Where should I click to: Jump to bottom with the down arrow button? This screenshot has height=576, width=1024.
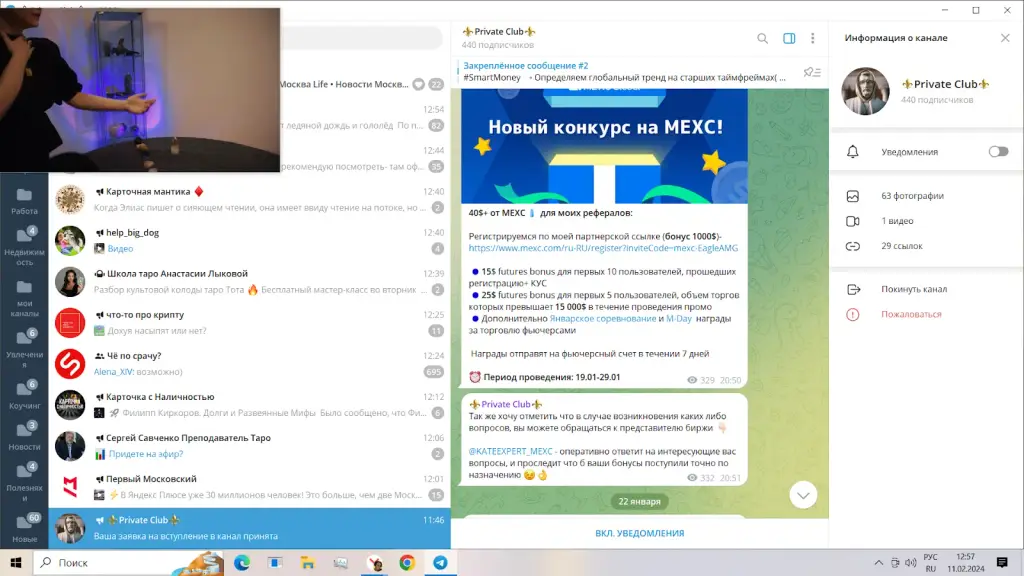[x=803, y=495]
